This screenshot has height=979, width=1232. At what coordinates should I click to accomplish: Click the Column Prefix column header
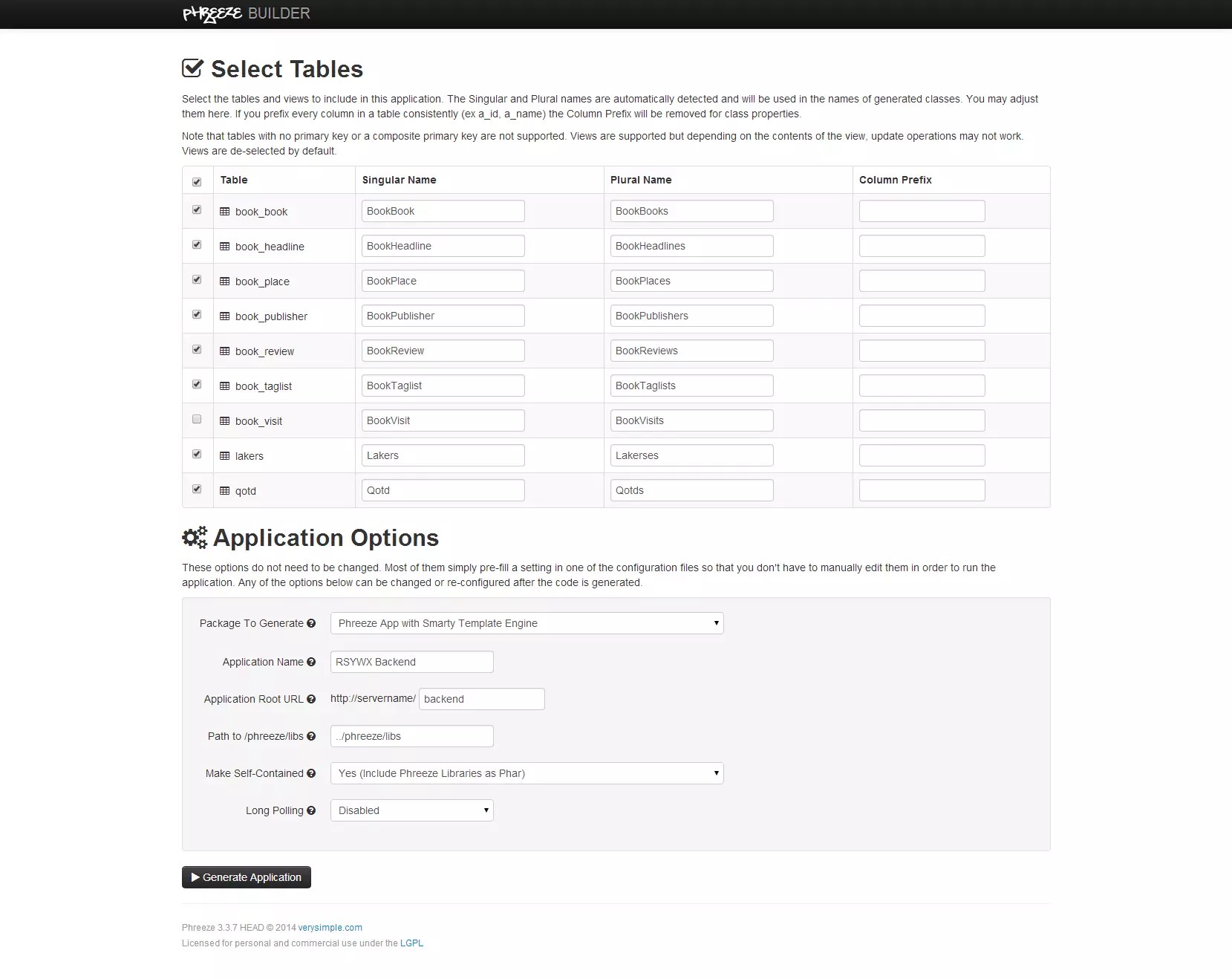(x=895, y=180)
